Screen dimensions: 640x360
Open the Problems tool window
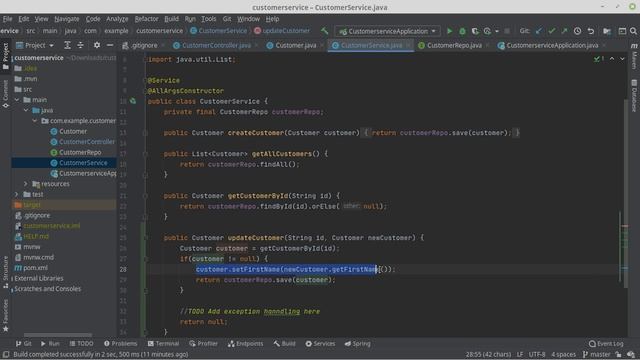pos(120,344)
